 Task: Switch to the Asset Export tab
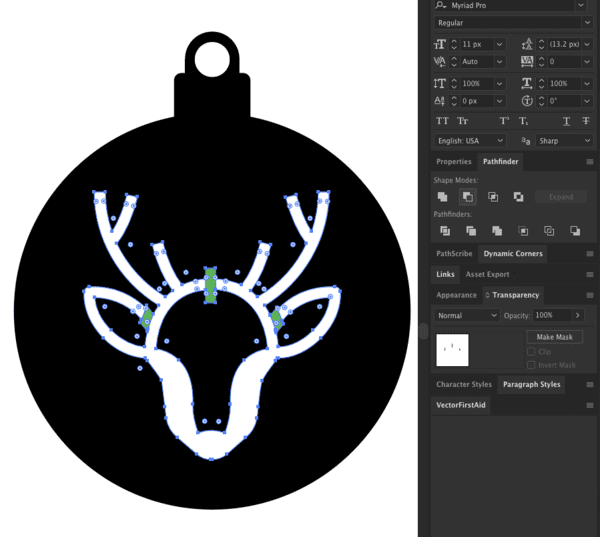[x=487, y=274]
